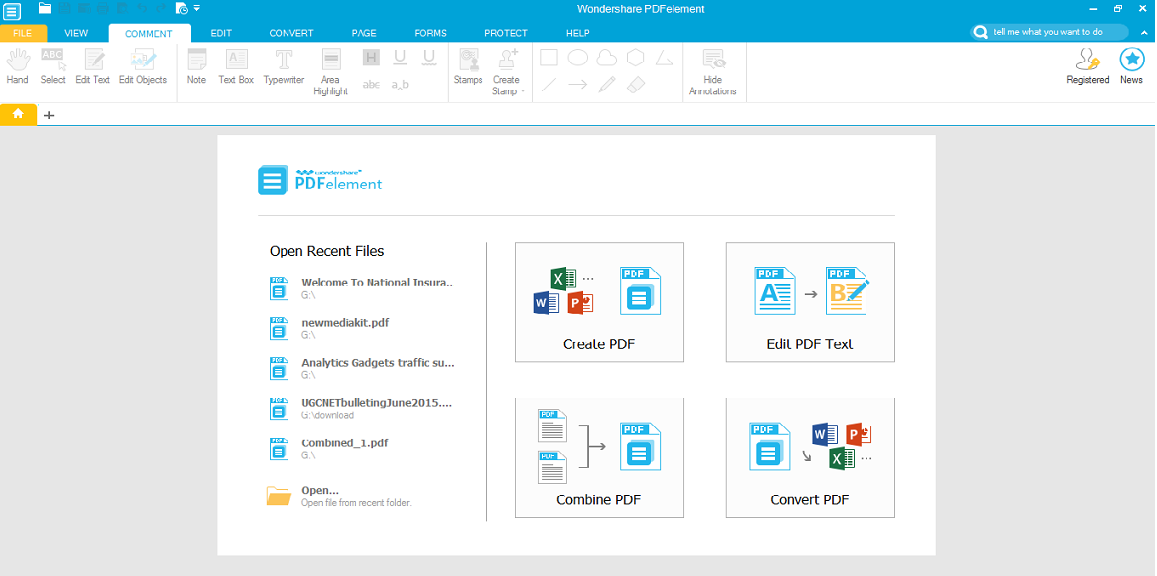Open recent file UGCNETbulletingJune2015

362,409
